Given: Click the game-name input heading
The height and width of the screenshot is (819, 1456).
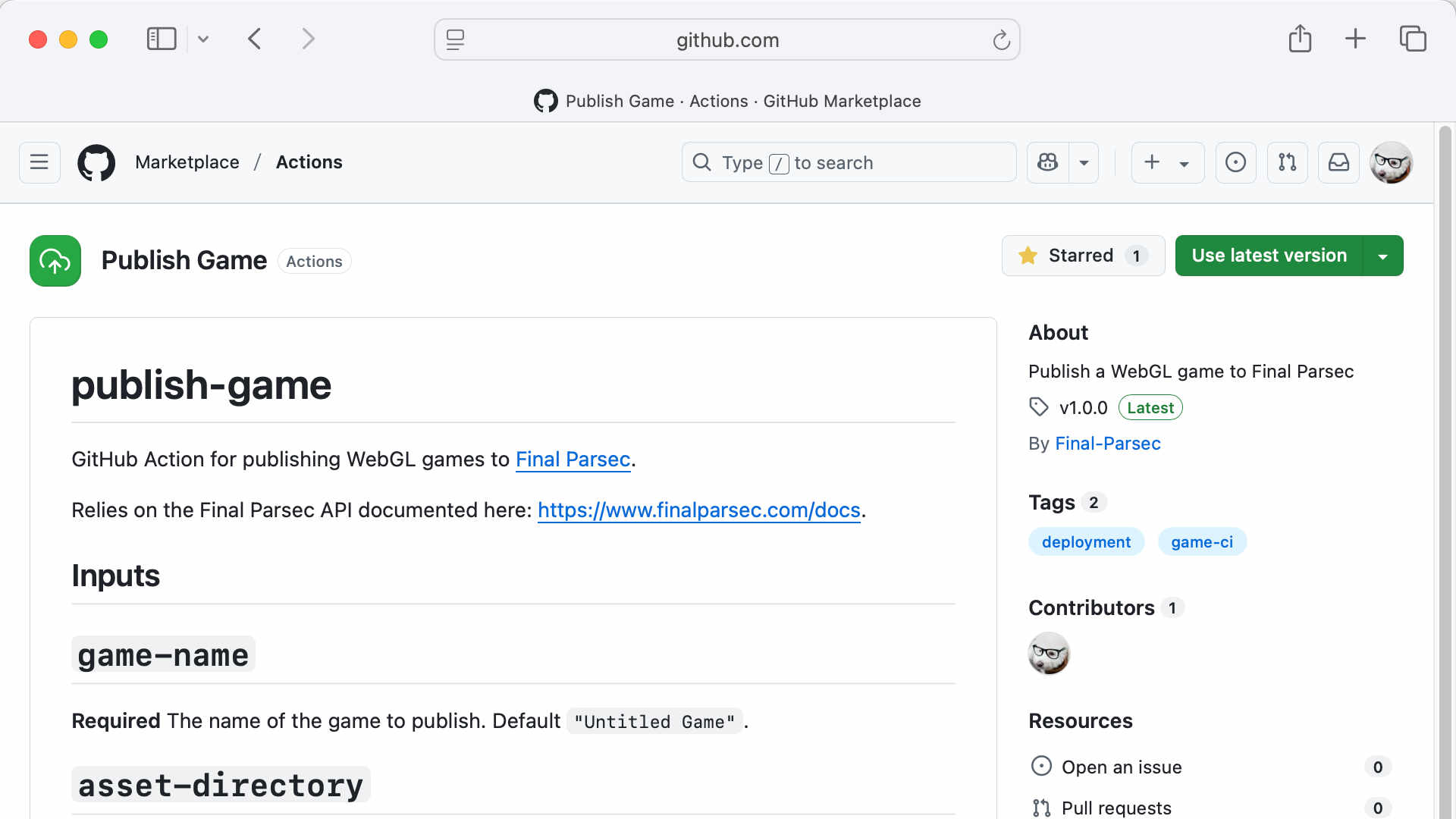Looking at the screenshot, I should (163, 655).
